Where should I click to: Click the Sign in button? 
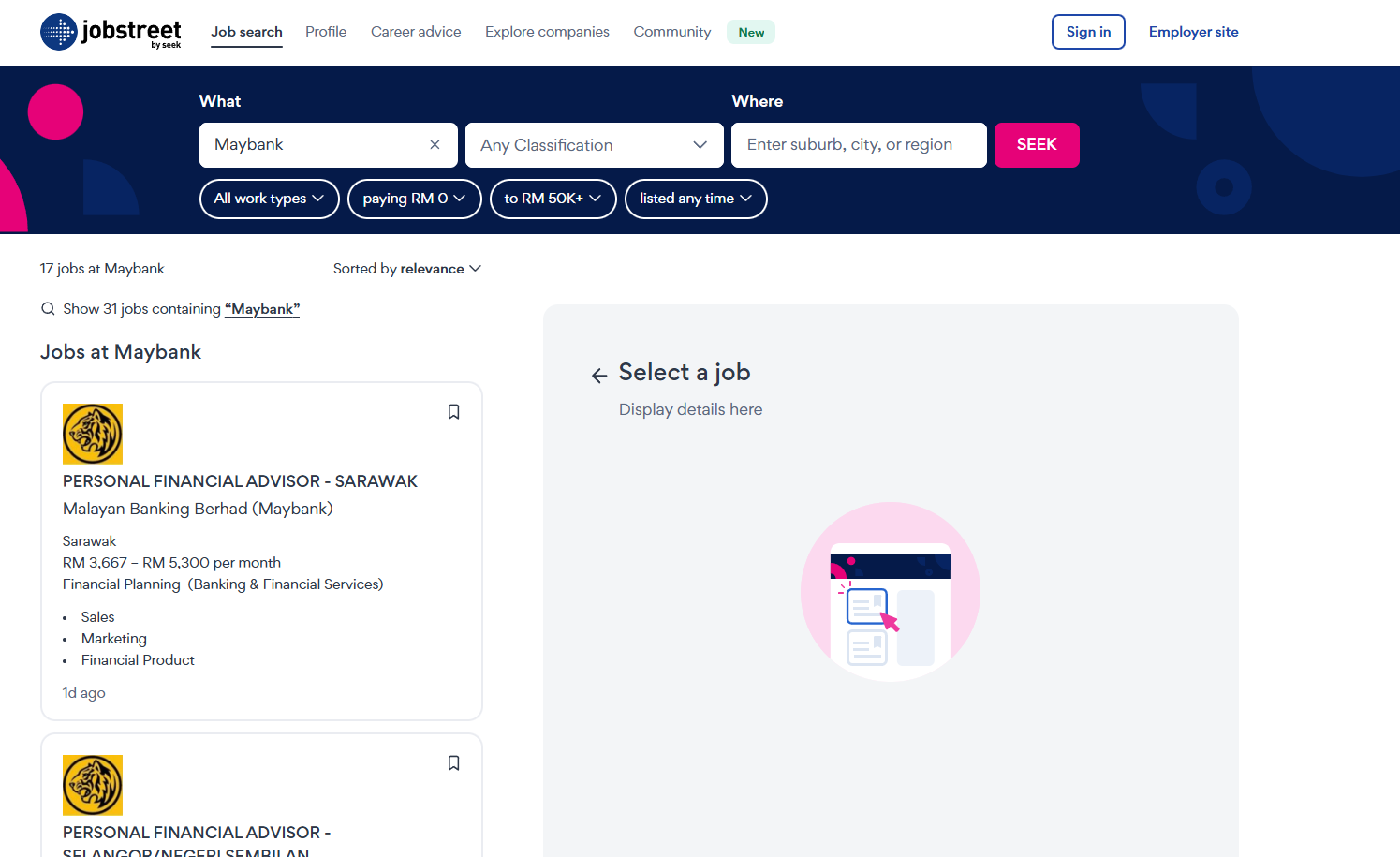(1088, 32)
